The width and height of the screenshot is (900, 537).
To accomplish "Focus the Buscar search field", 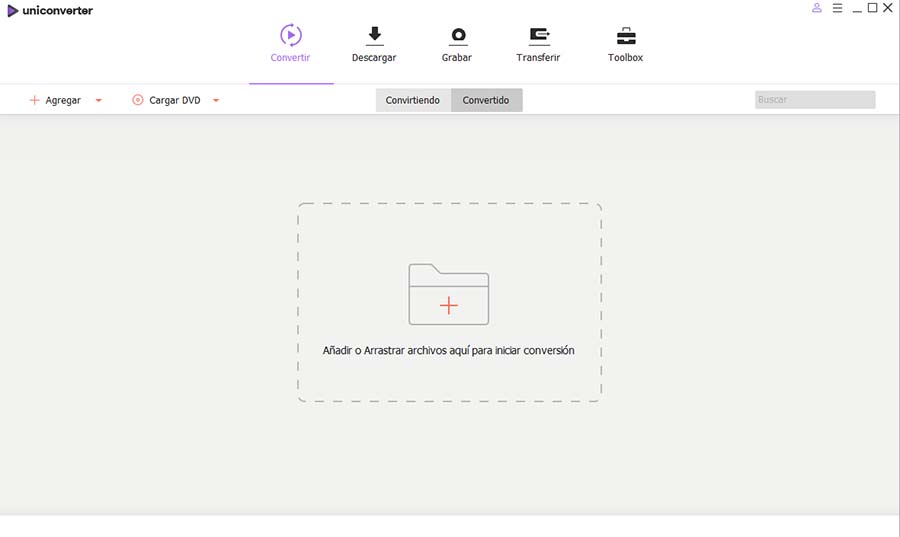I will click(x=815, y=99).
